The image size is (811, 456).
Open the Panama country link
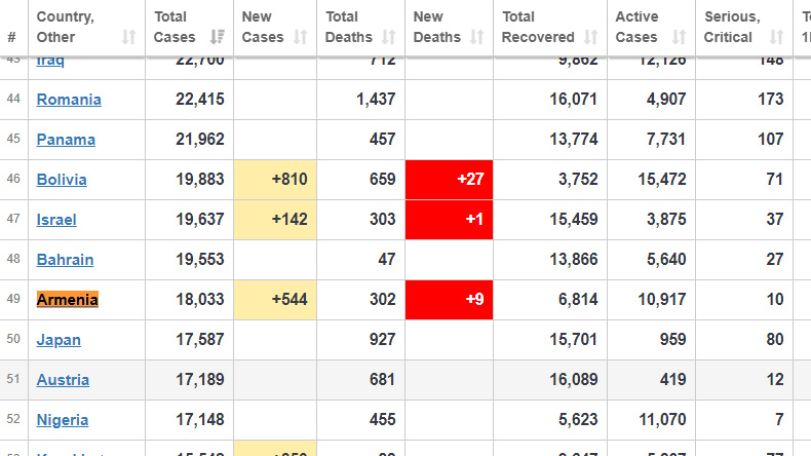[66, 140]
